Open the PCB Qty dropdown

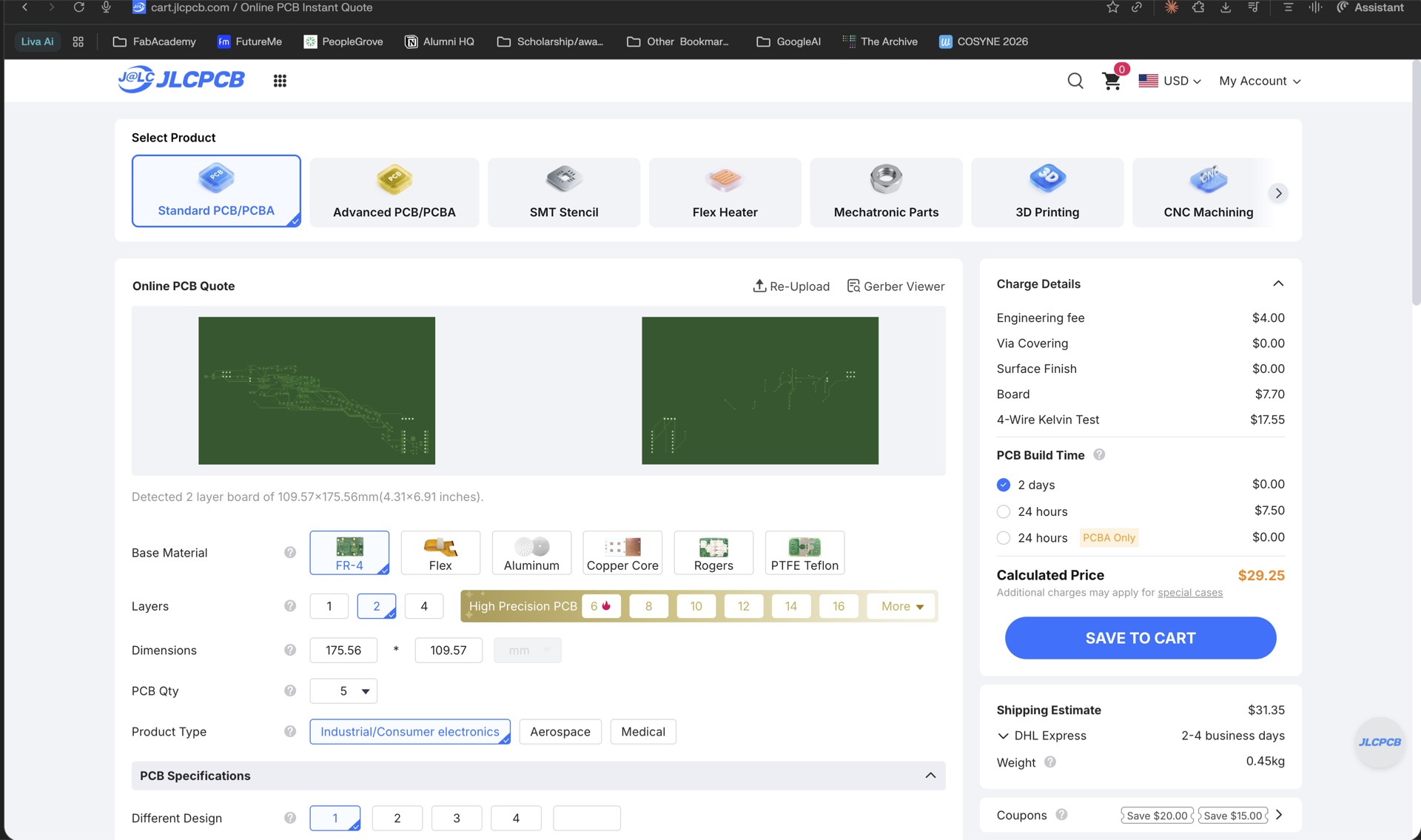click(343, 691)
